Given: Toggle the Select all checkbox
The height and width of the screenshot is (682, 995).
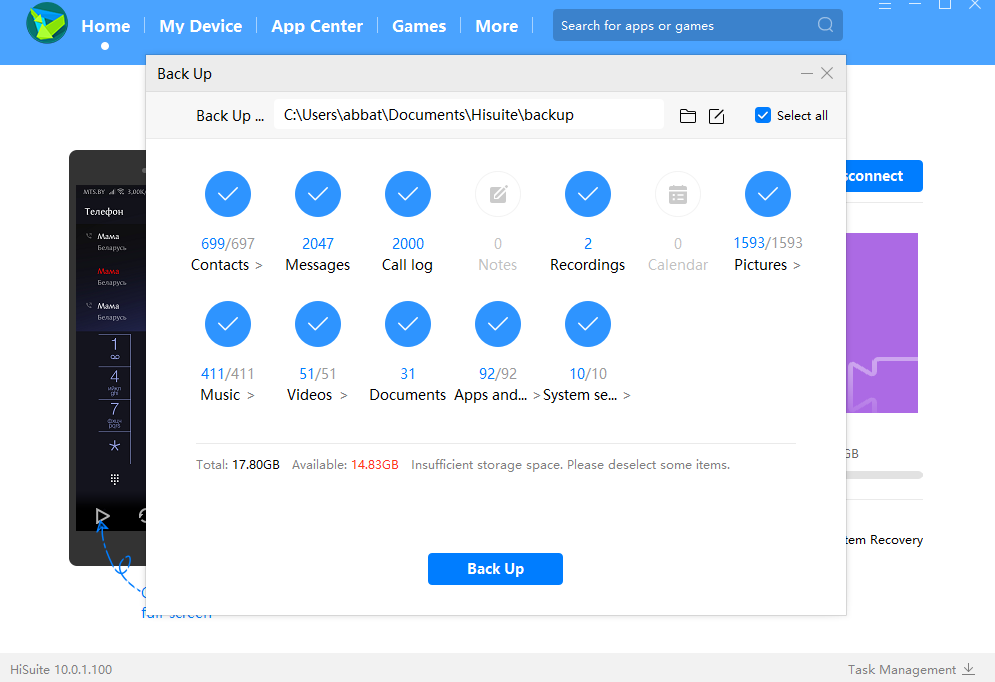Looking at the screenshot, I should [x=763, y=115].
